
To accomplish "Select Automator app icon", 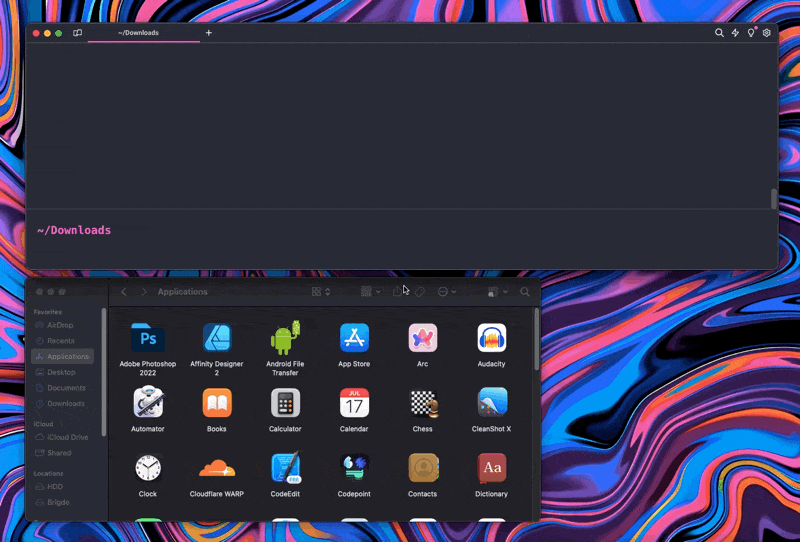I will tap(148, 403).
